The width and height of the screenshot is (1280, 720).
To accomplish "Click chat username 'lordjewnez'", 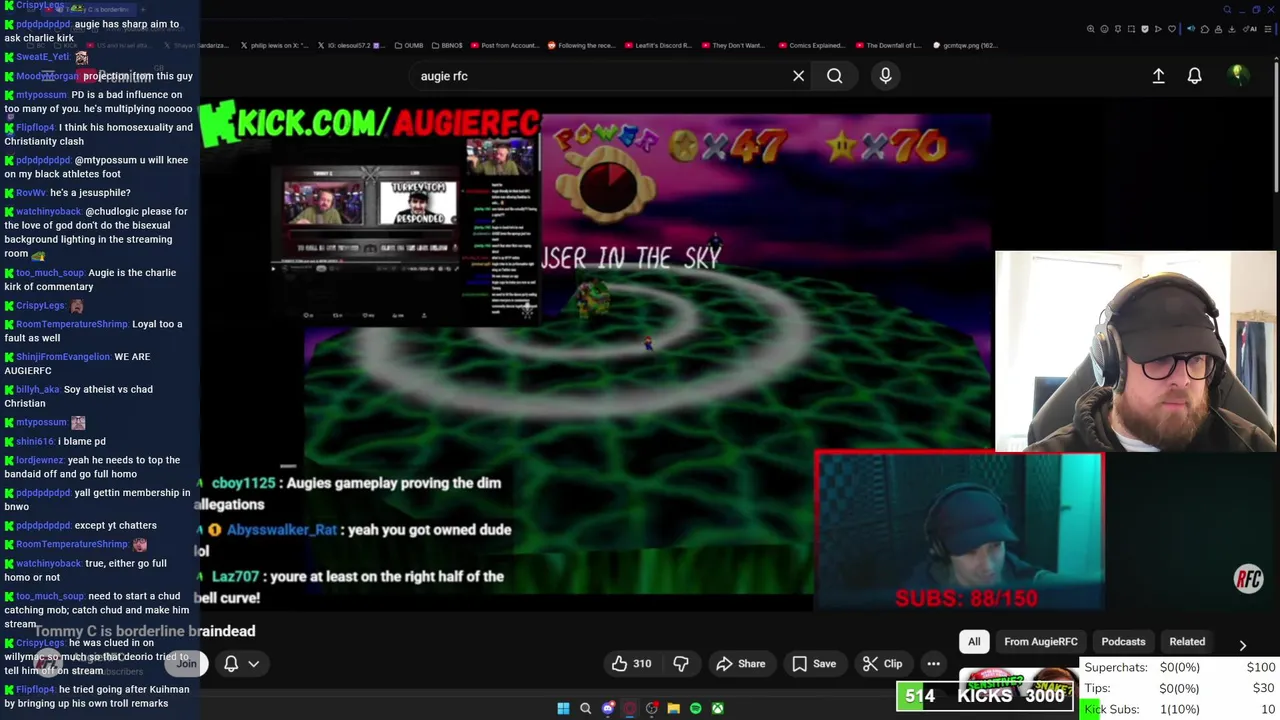I will 40,460.
